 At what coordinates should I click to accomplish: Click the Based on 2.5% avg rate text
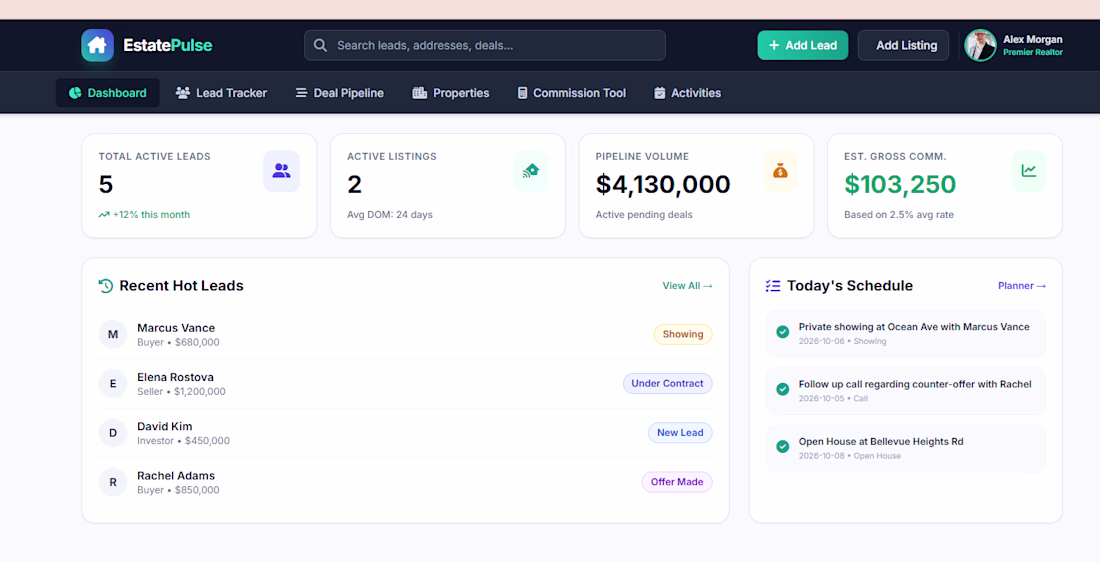coord(899,215)
